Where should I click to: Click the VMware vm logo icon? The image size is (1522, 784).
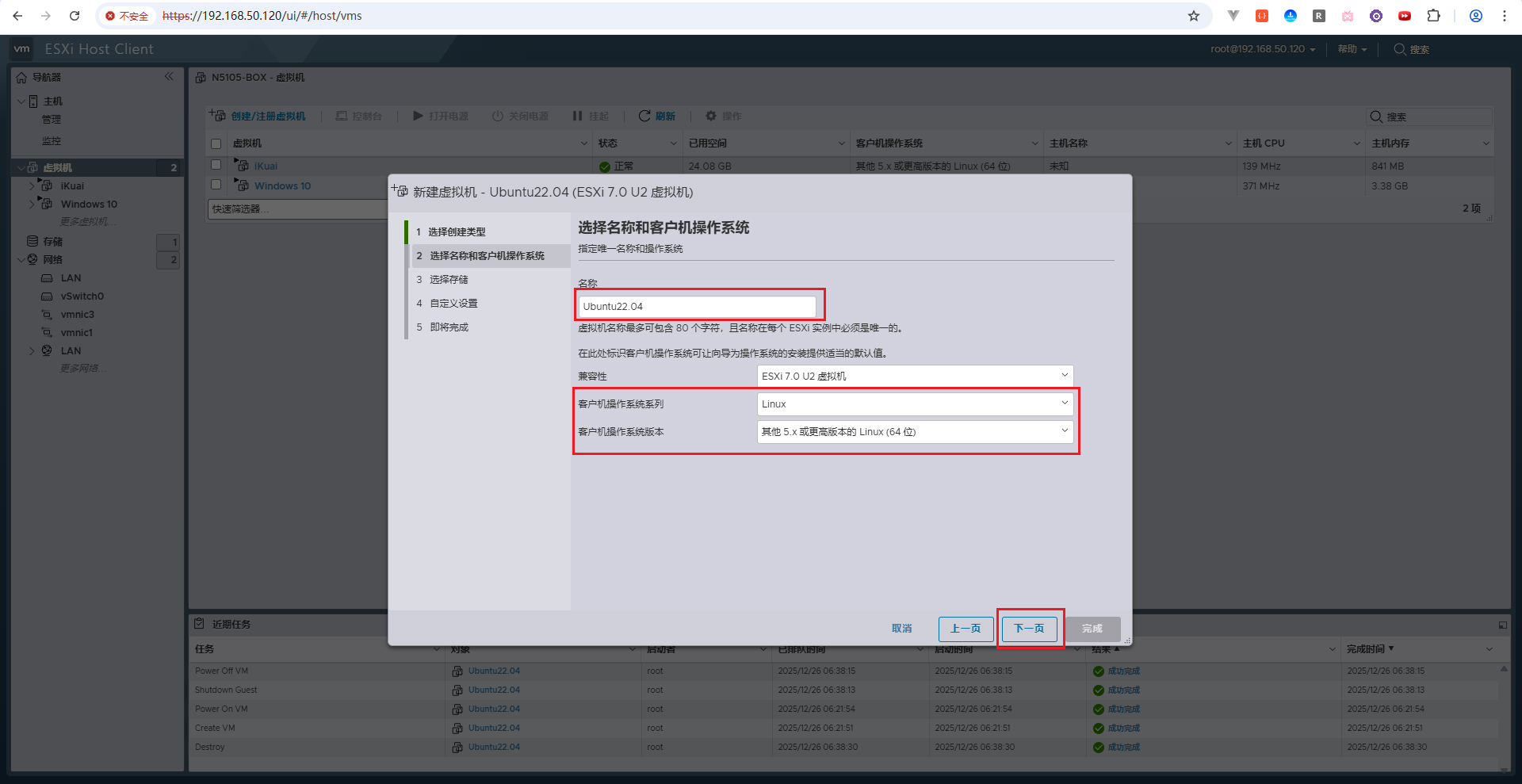(x=22, y=49)
